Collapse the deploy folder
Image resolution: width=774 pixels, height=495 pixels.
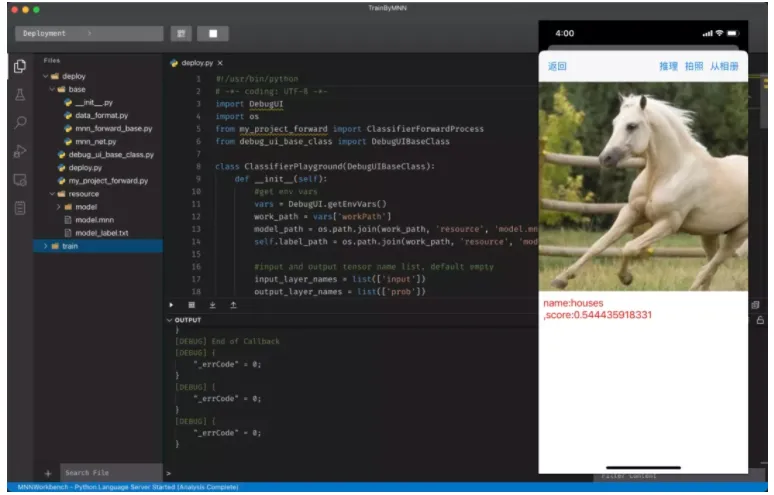pos(45,76)
